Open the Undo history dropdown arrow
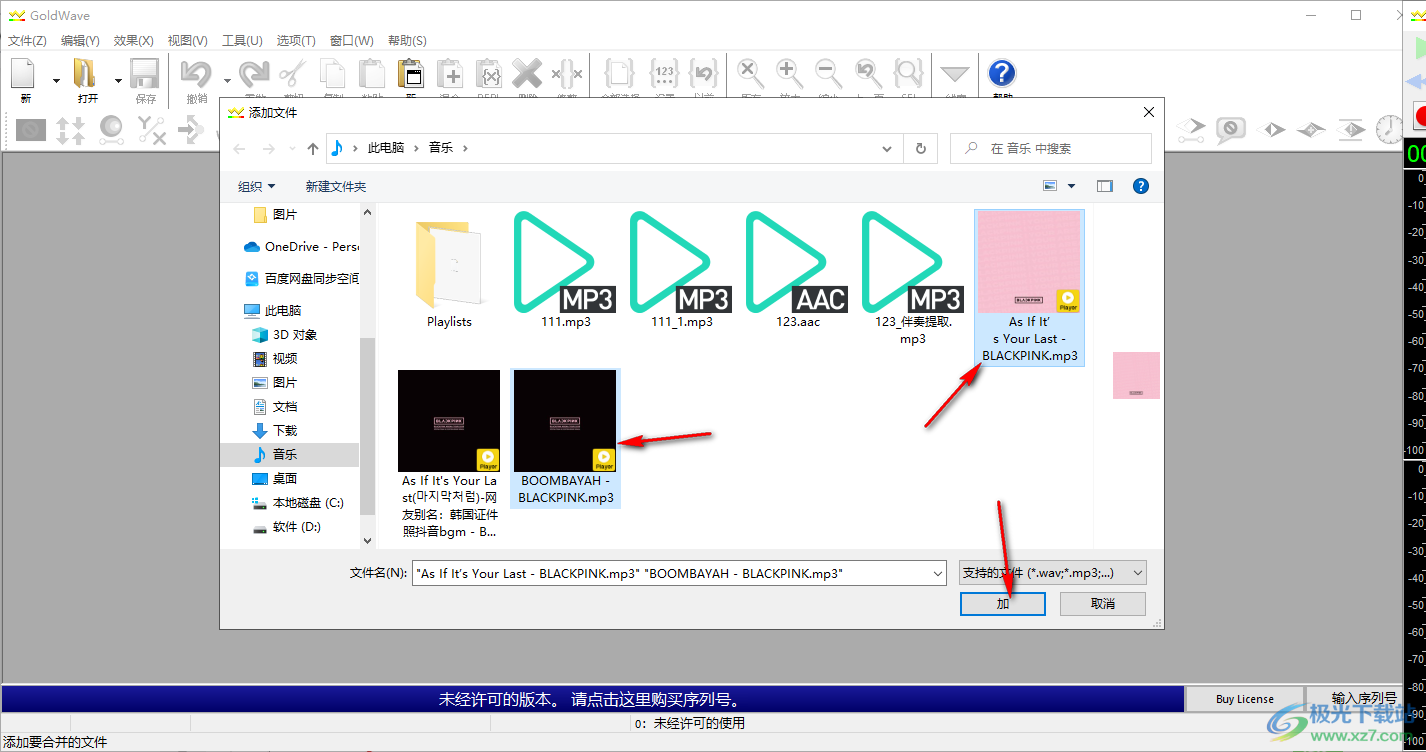1426x752 pixels. tap(227, 81)
